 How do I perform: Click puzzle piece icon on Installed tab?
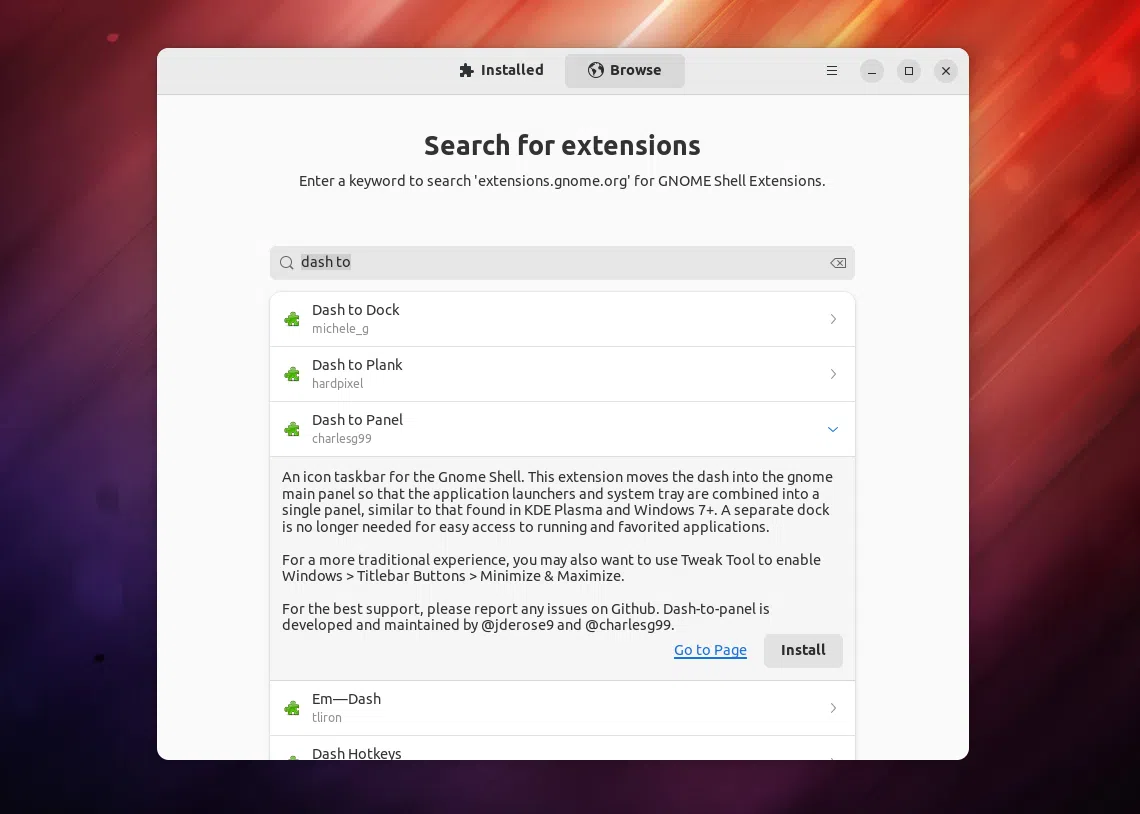tap(467, 70)
